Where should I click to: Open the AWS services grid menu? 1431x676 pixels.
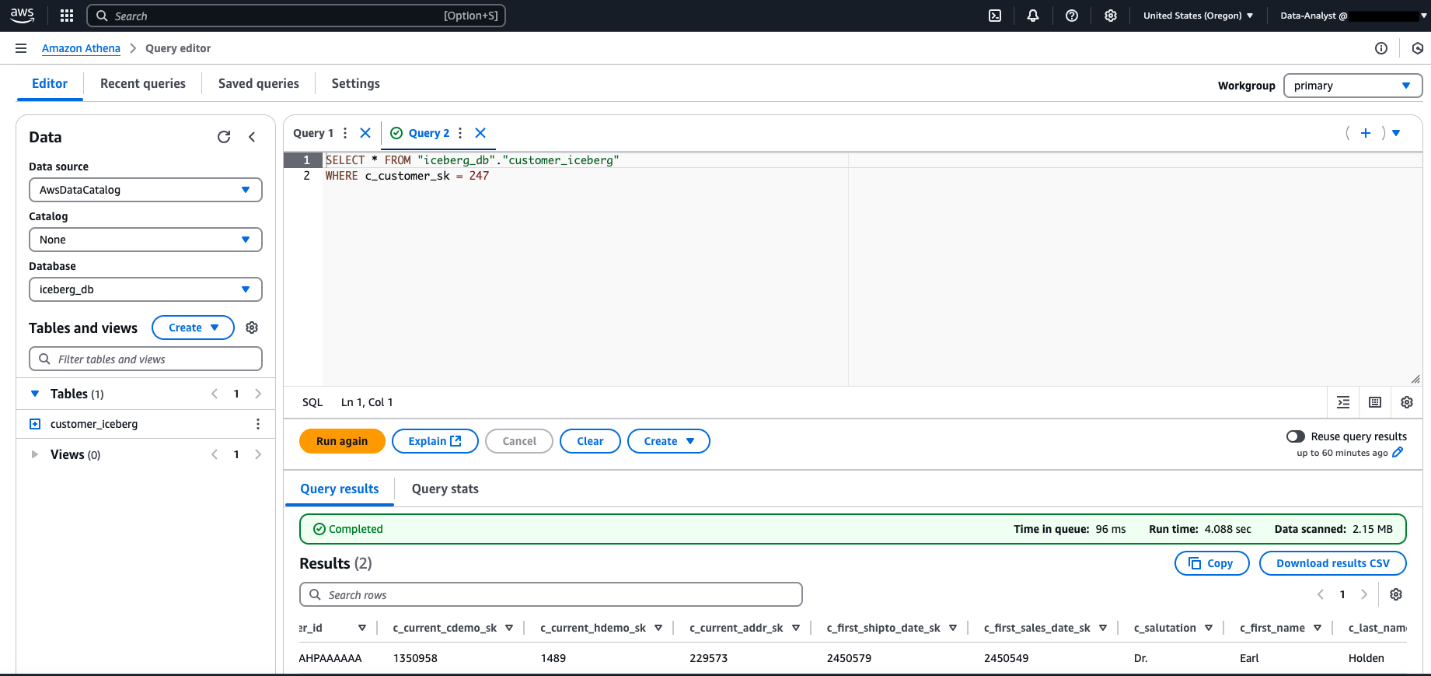click(x=67, y=16)
